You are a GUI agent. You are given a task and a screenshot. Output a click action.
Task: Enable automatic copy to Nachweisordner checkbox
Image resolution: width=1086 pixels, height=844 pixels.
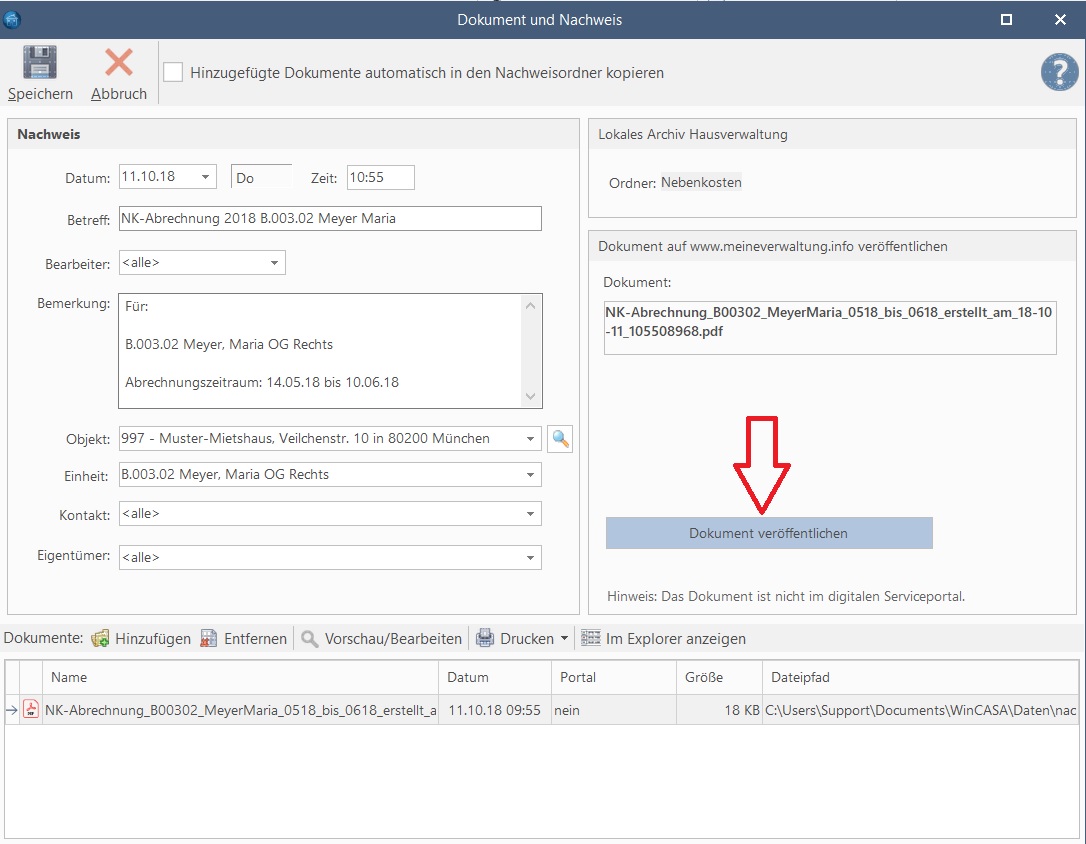pos(174,72)
